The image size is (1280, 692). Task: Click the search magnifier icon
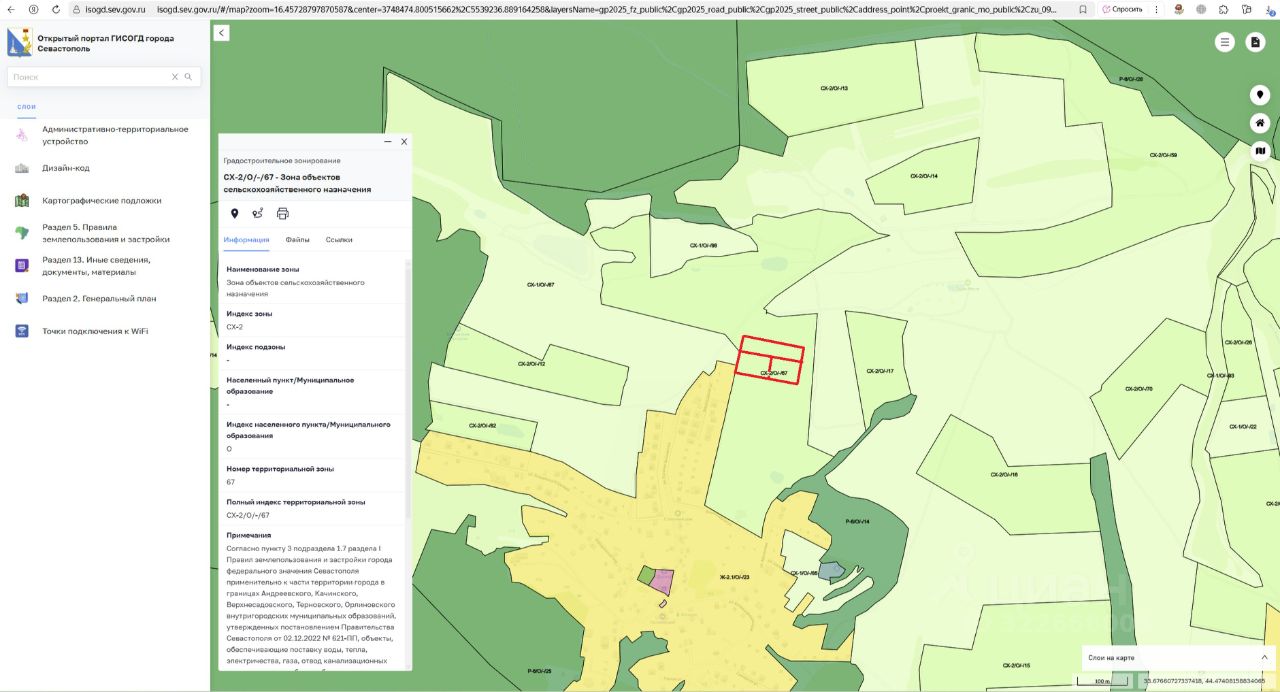click(188, 77)
